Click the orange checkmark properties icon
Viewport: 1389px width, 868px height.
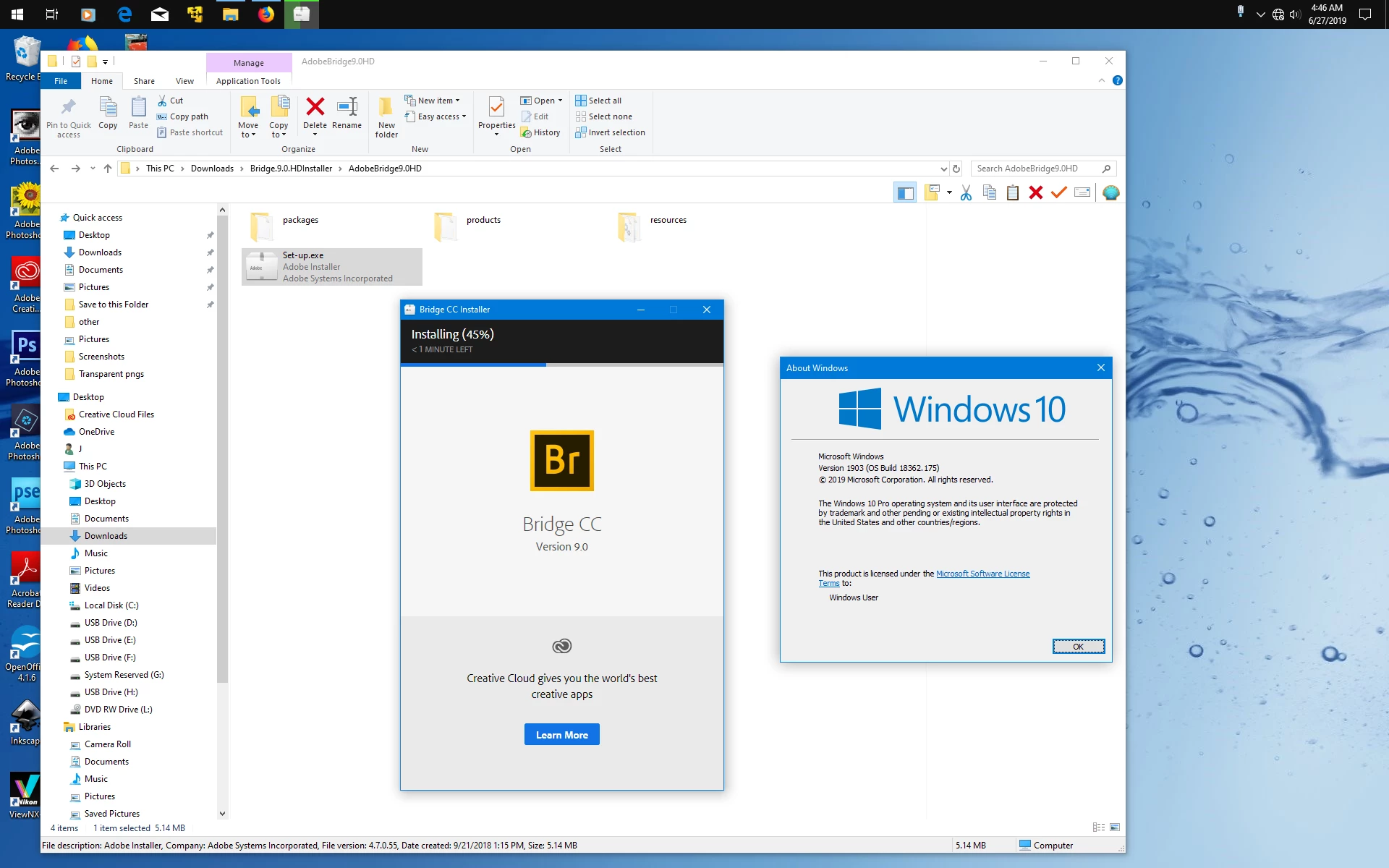click(x=1058, y=192)
